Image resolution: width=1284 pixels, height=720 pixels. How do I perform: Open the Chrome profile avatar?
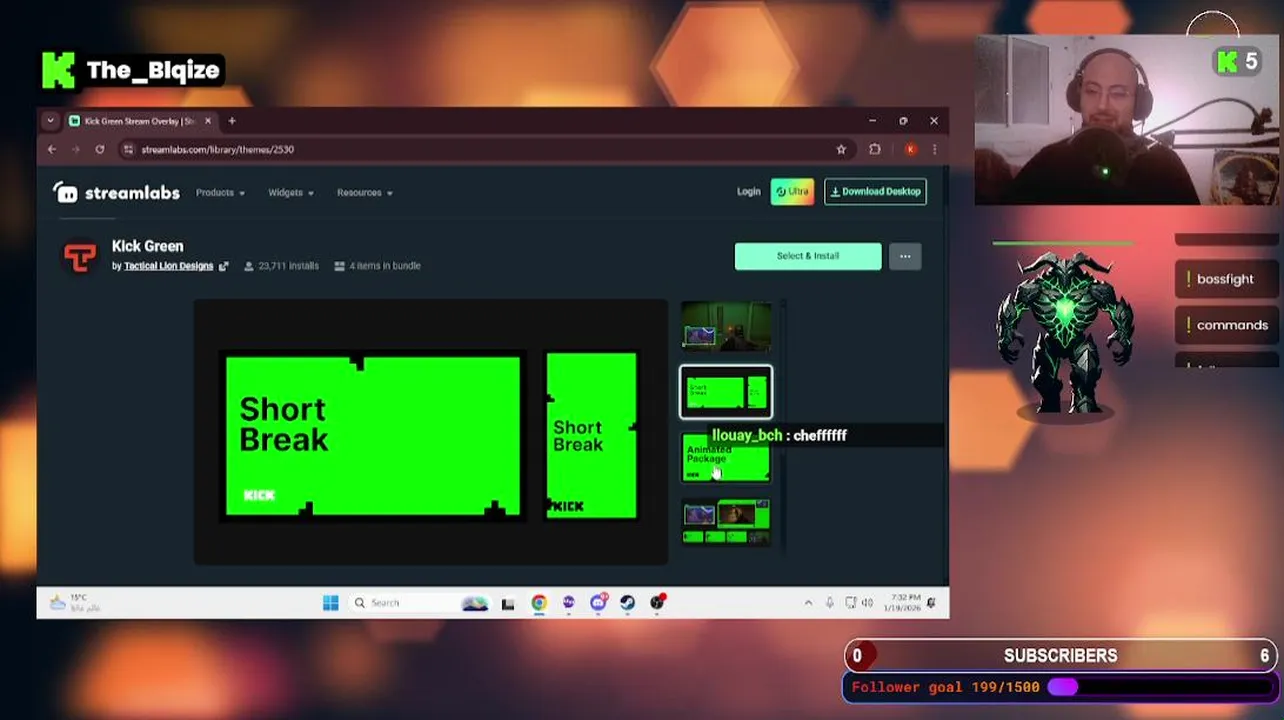[x=910, y=150]
